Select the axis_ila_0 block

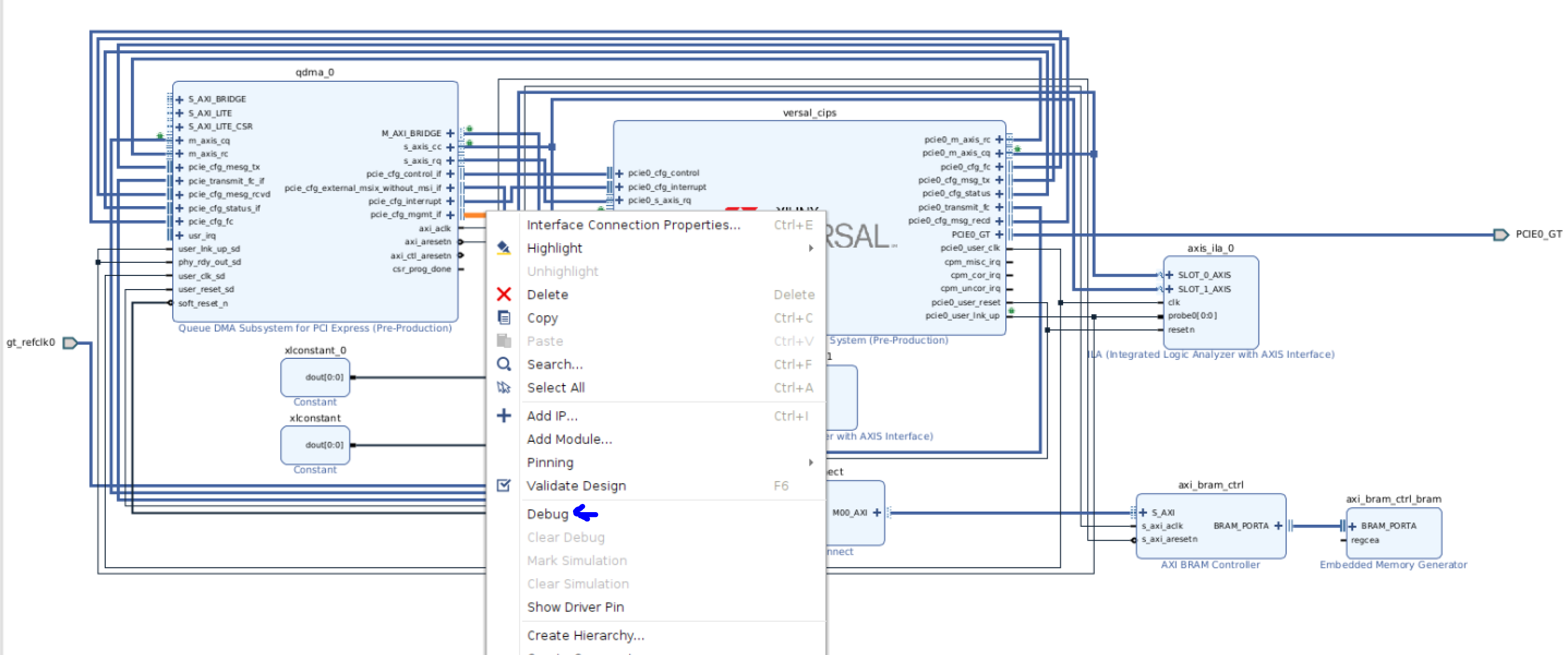click(x=1211, y=302)
